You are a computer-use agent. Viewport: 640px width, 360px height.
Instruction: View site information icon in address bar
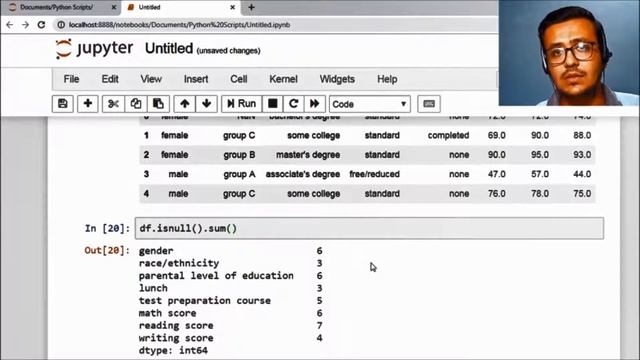61,25
